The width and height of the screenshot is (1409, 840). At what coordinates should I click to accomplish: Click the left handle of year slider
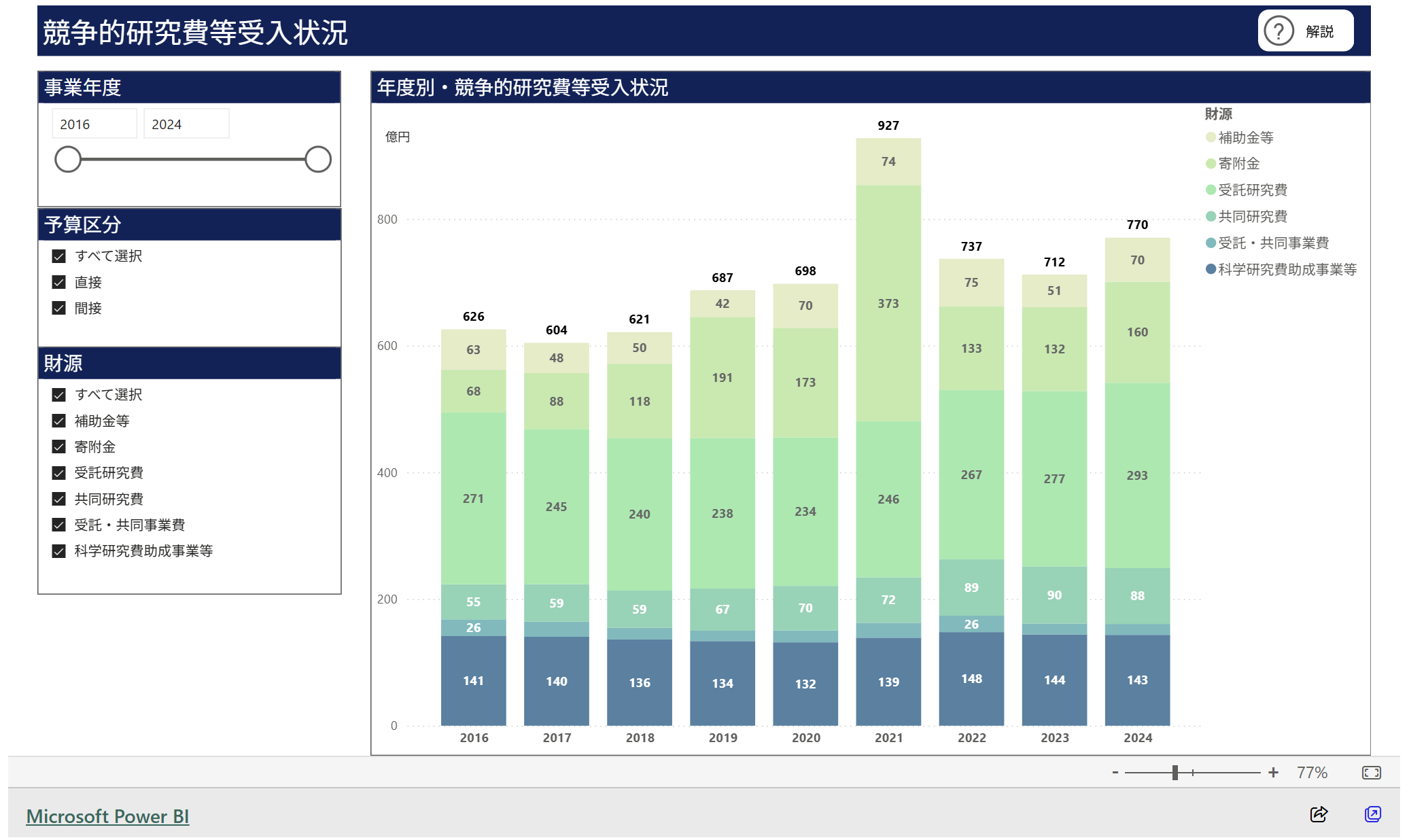click(x=68, y=159)
